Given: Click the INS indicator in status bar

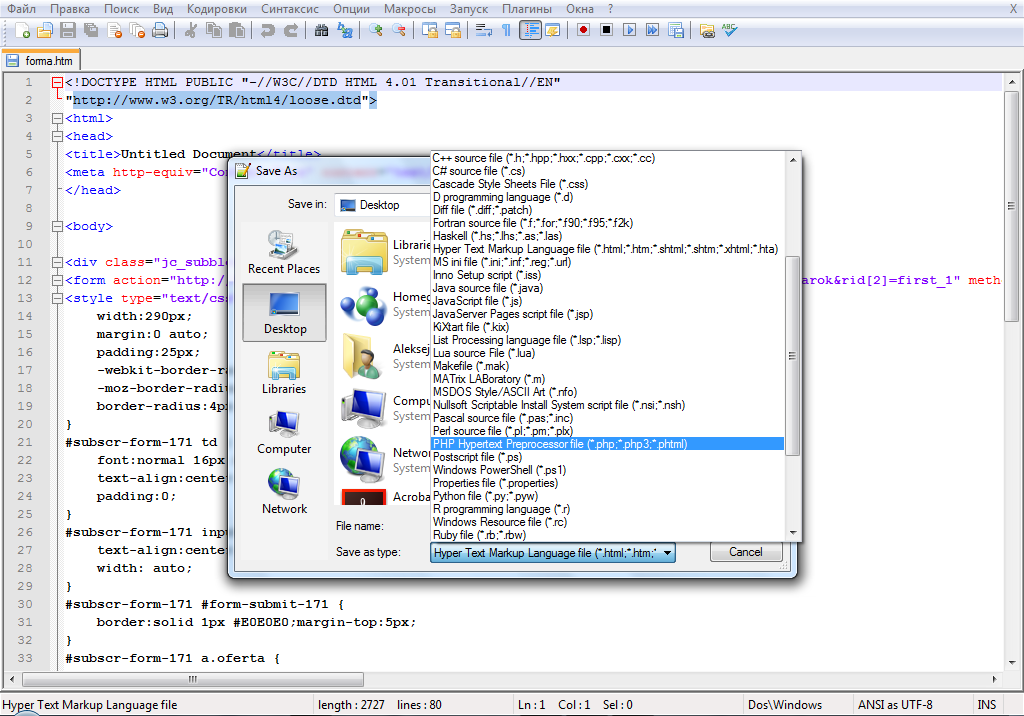Looking at the screenshot, I should pos(986,705).
